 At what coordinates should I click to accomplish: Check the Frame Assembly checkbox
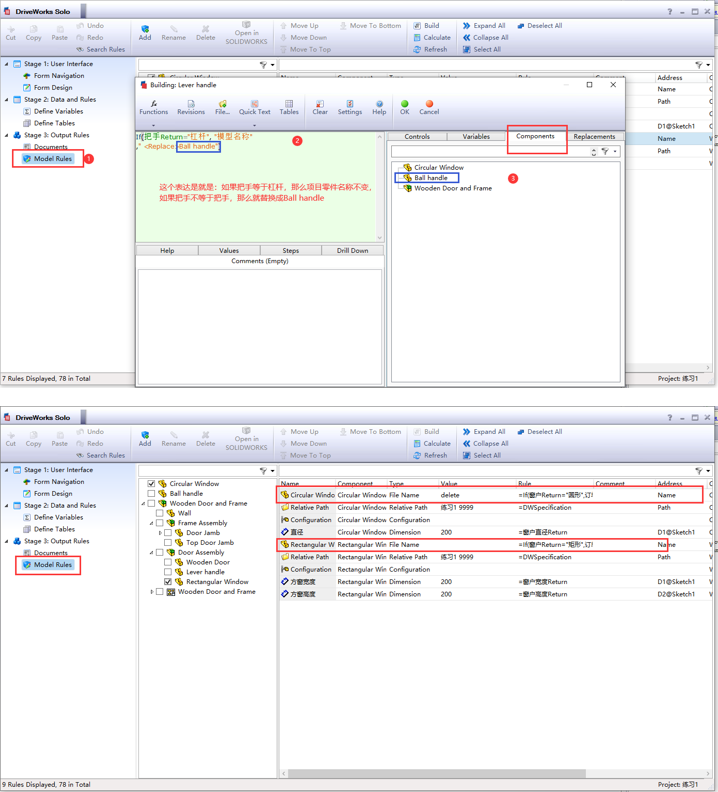[160, 523]
